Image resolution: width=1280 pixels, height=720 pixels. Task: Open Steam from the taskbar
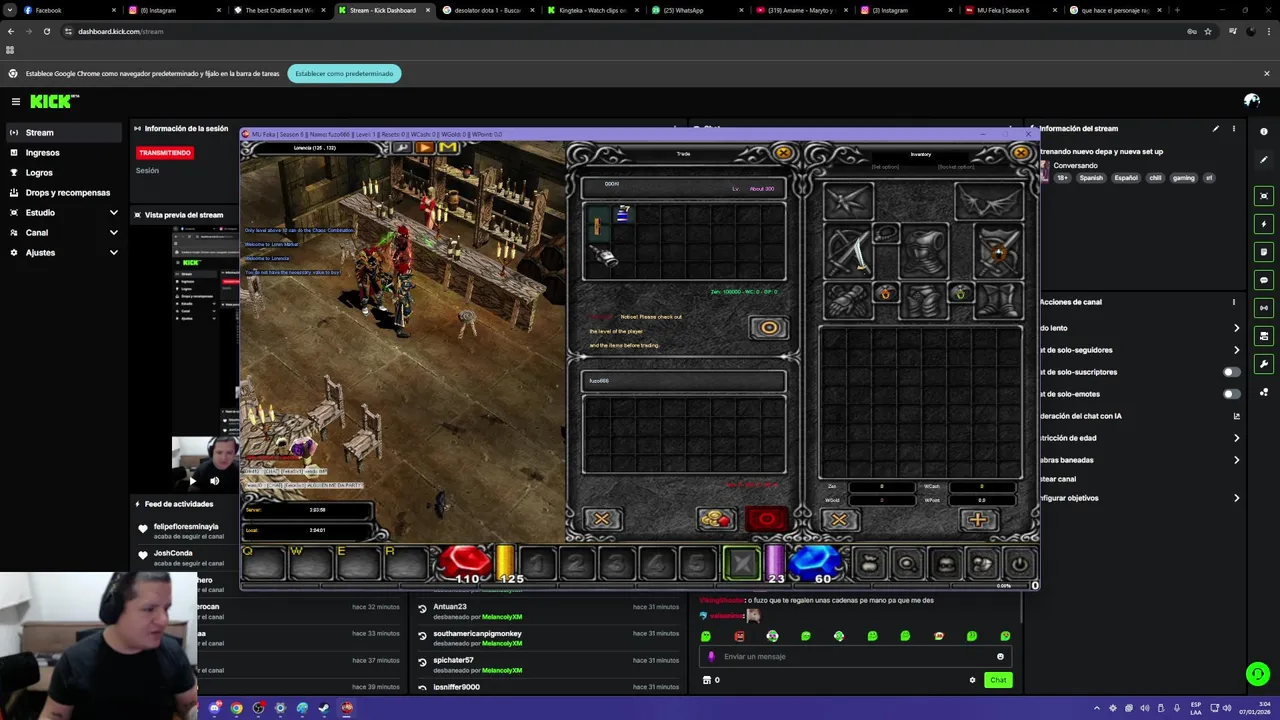(324, 708)
